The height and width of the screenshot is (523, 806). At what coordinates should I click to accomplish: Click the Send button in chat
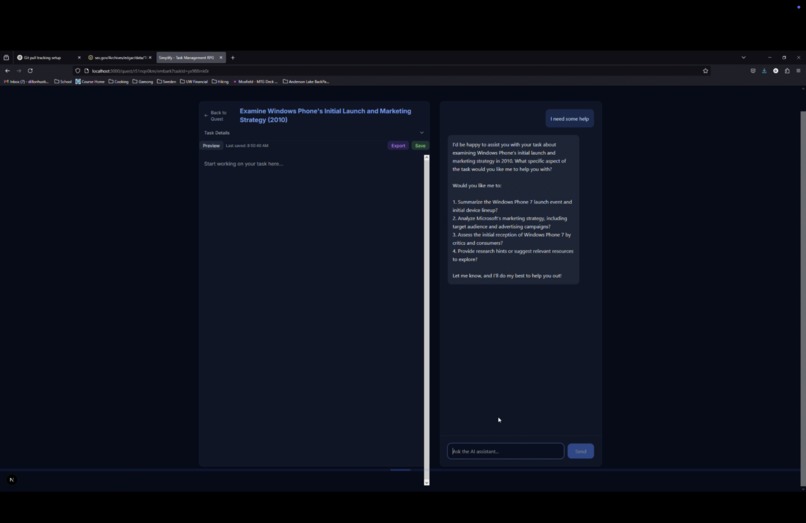pos(581,451)
